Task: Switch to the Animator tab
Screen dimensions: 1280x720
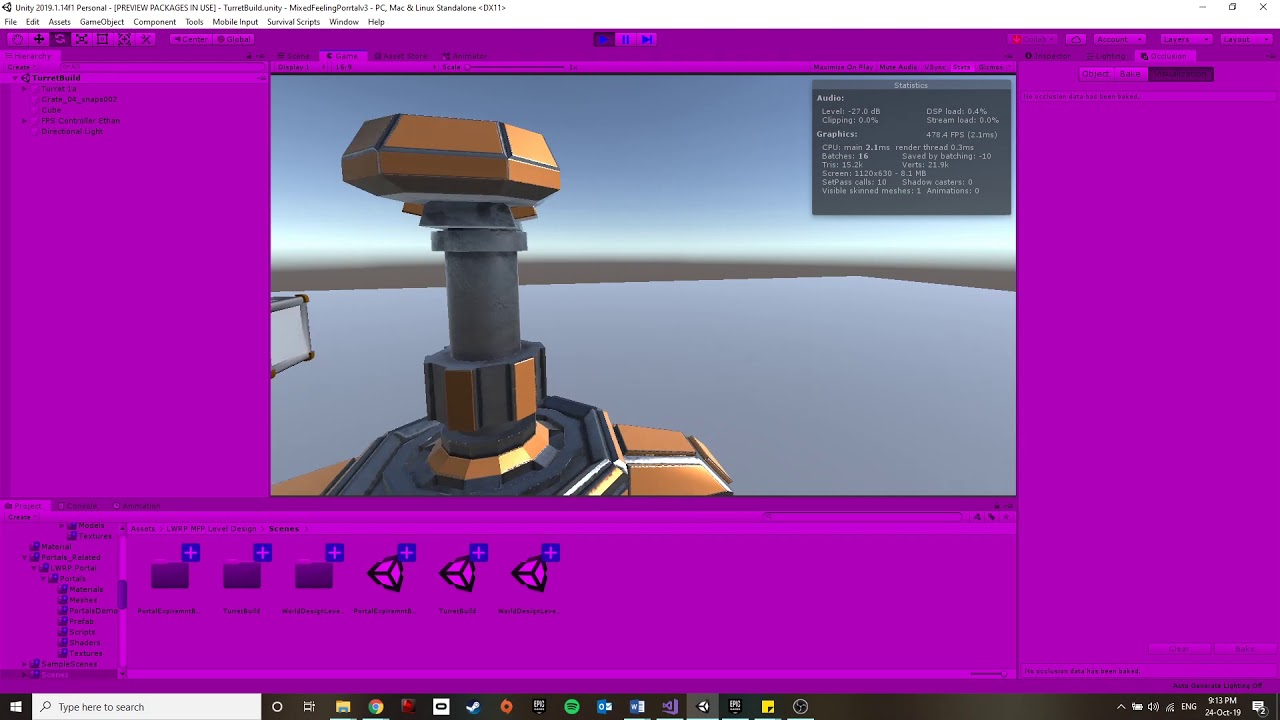Action: point(465,56)
